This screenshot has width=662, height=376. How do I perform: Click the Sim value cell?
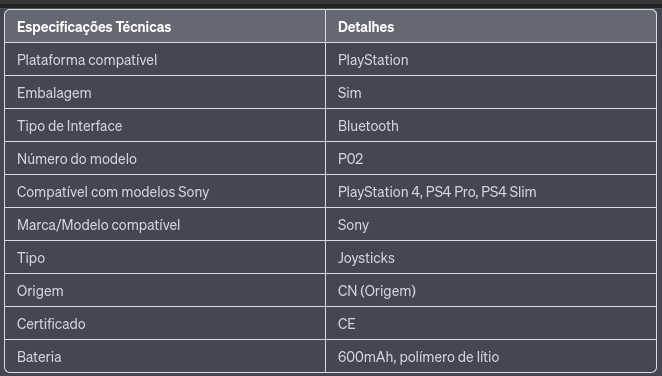click(491, 92)
